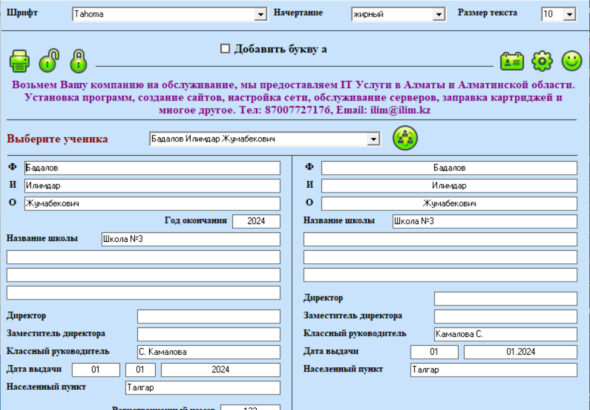Click left Населенный пункт field Талгар

click(x=203, y=388)
